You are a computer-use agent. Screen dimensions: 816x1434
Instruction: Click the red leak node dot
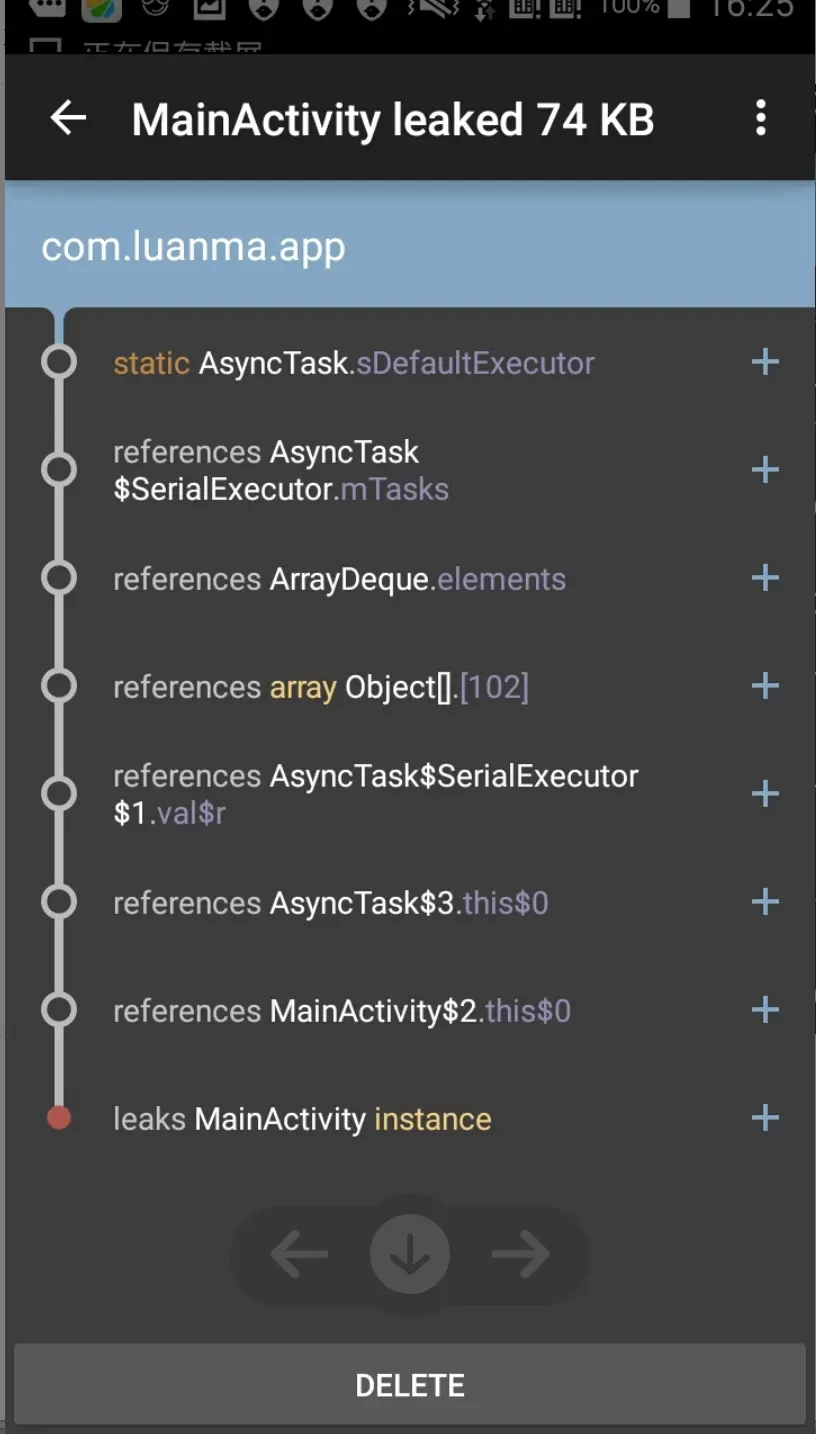click(x=59, y=1118)
